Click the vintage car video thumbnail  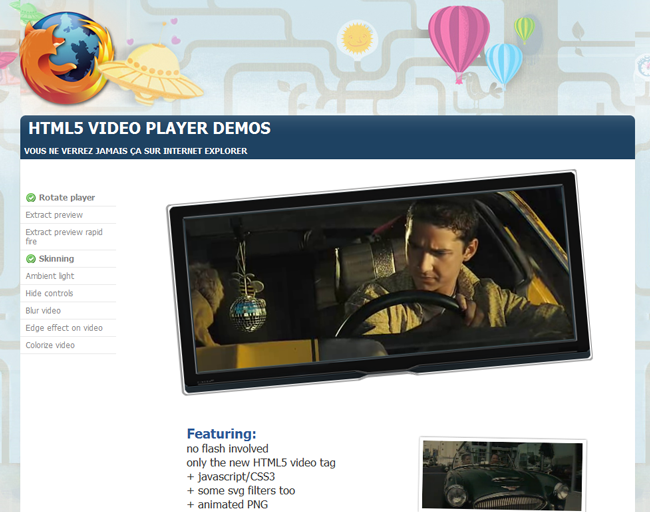pos(501,476)
